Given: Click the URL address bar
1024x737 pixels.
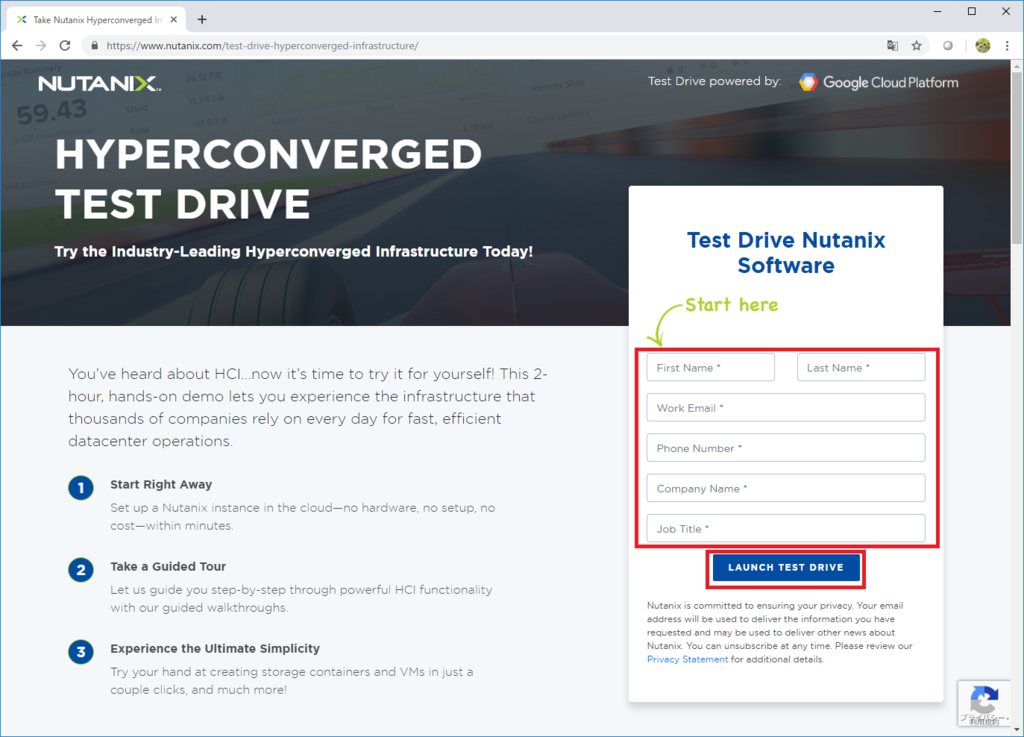Looking at the screenshot, I should click(x=483, y=46).
